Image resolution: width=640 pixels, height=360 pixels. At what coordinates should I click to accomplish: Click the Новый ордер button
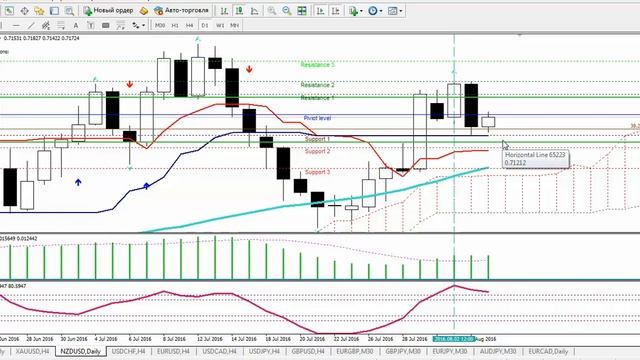click(108, 11)
